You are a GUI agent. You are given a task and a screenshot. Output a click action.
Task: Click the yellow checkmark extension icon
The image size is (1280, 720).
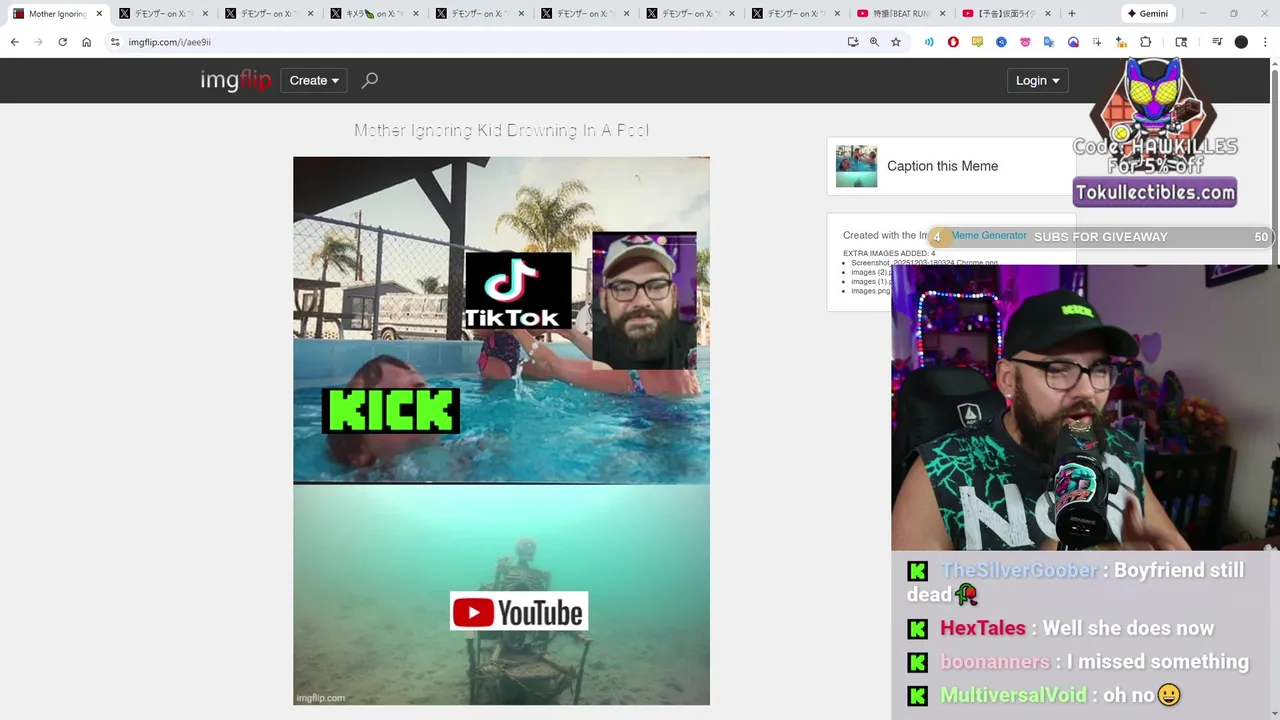[x=977, y=42]
